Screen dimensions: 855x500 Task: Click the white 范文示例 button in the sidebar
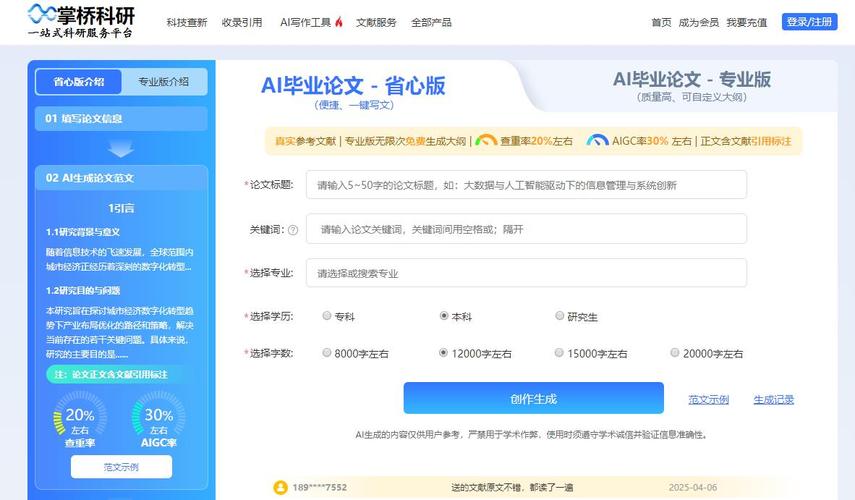[121, 467]
